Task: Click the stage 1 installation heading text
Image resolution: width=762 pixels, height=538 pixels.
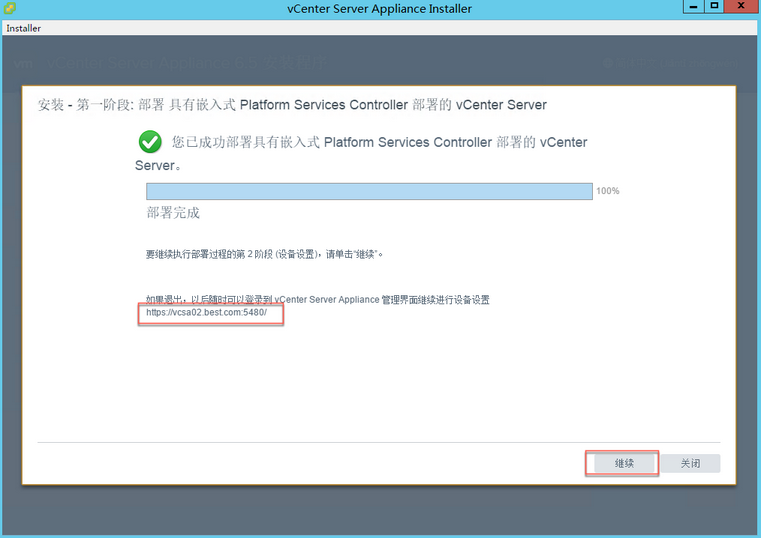Action: pos(292,105)
